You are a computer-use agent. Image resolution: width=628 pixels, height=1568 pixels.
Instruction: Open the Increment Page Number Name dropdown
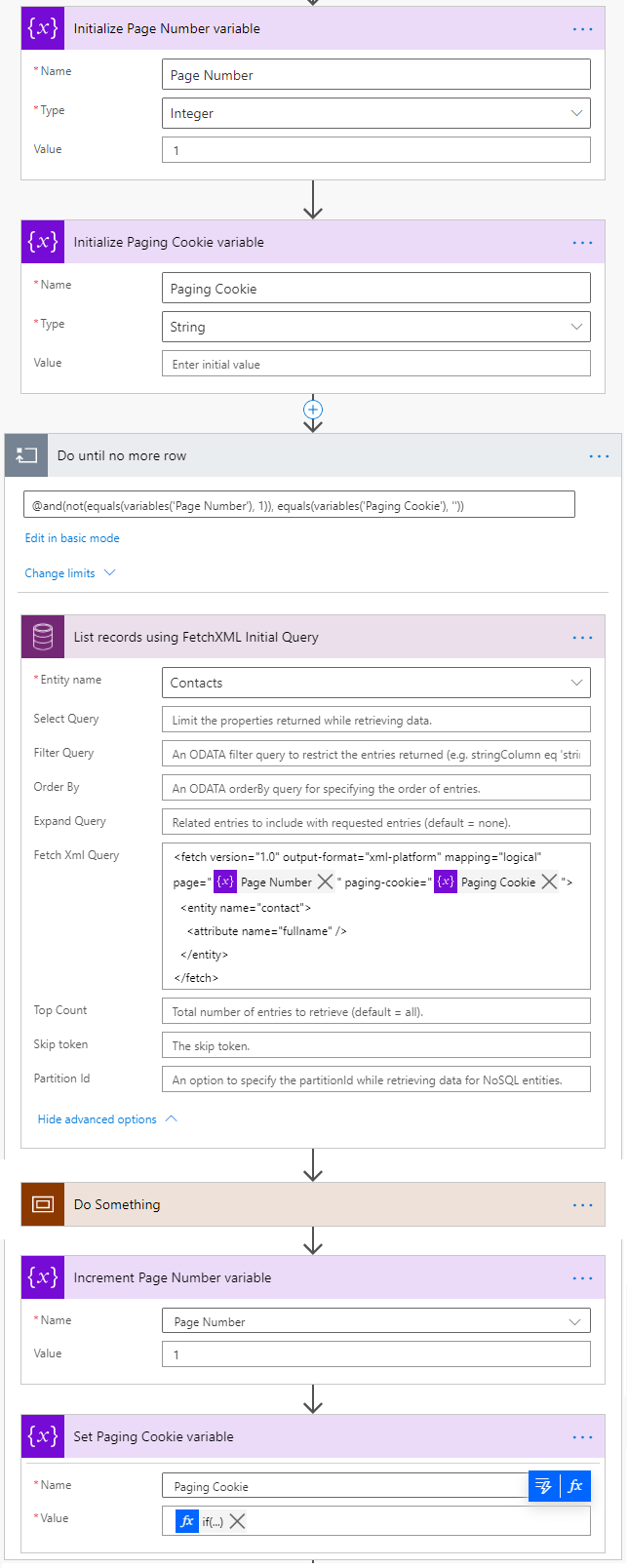click(376, 1321)
